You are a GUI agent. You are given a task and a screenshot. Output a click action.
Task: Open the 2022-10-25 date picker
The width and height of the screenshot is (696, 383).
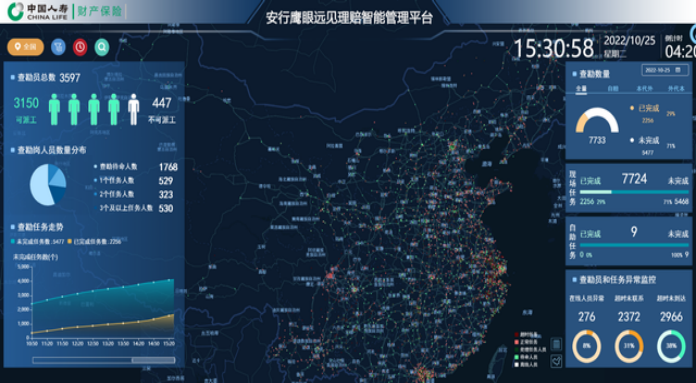click(x=665, y=70)
